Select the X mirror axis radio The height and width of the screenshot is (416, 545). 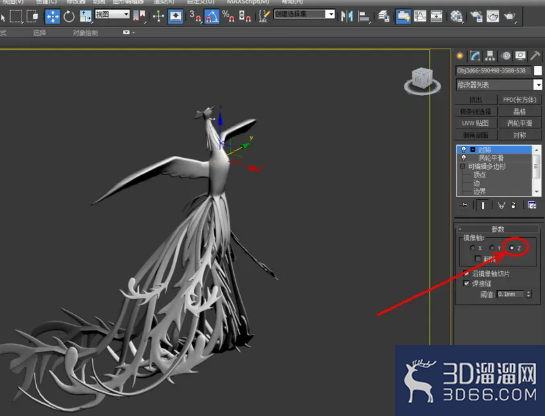[x=472, y=248]
